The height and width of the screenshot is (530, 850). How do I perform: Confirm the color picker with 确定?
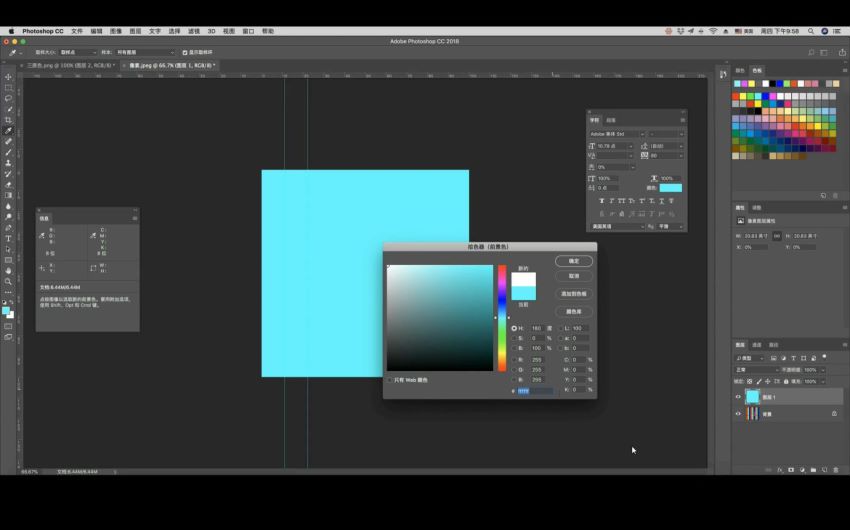coord(574,261)
